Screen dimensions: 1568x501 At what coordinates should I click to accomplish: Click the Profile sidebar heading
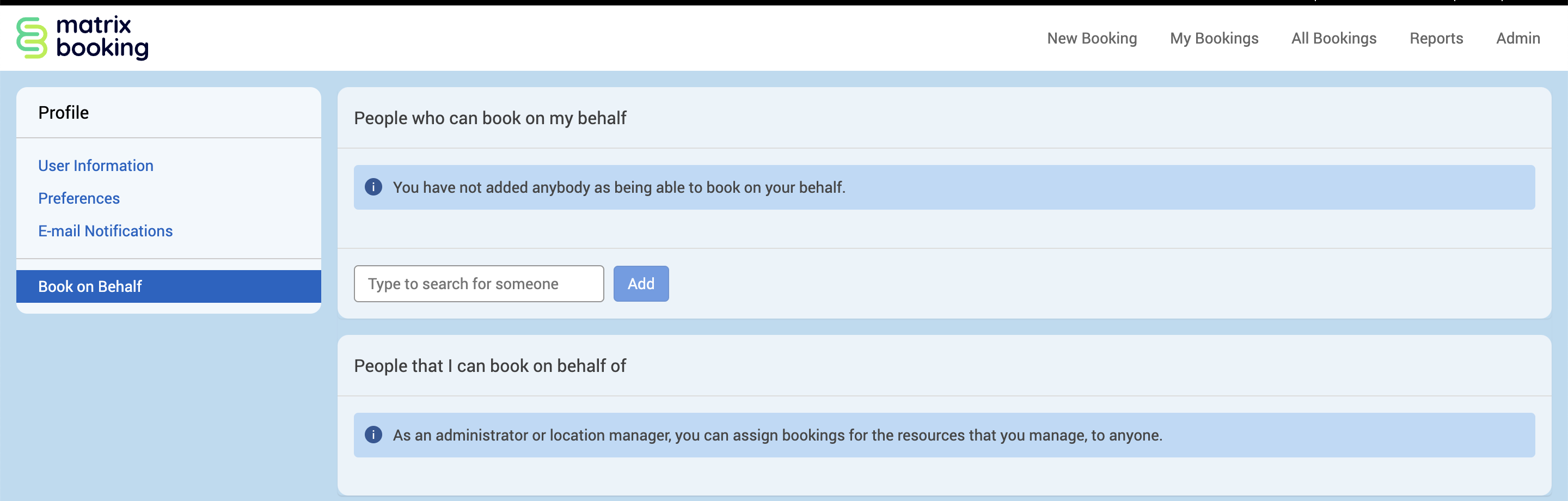(63, 113)
